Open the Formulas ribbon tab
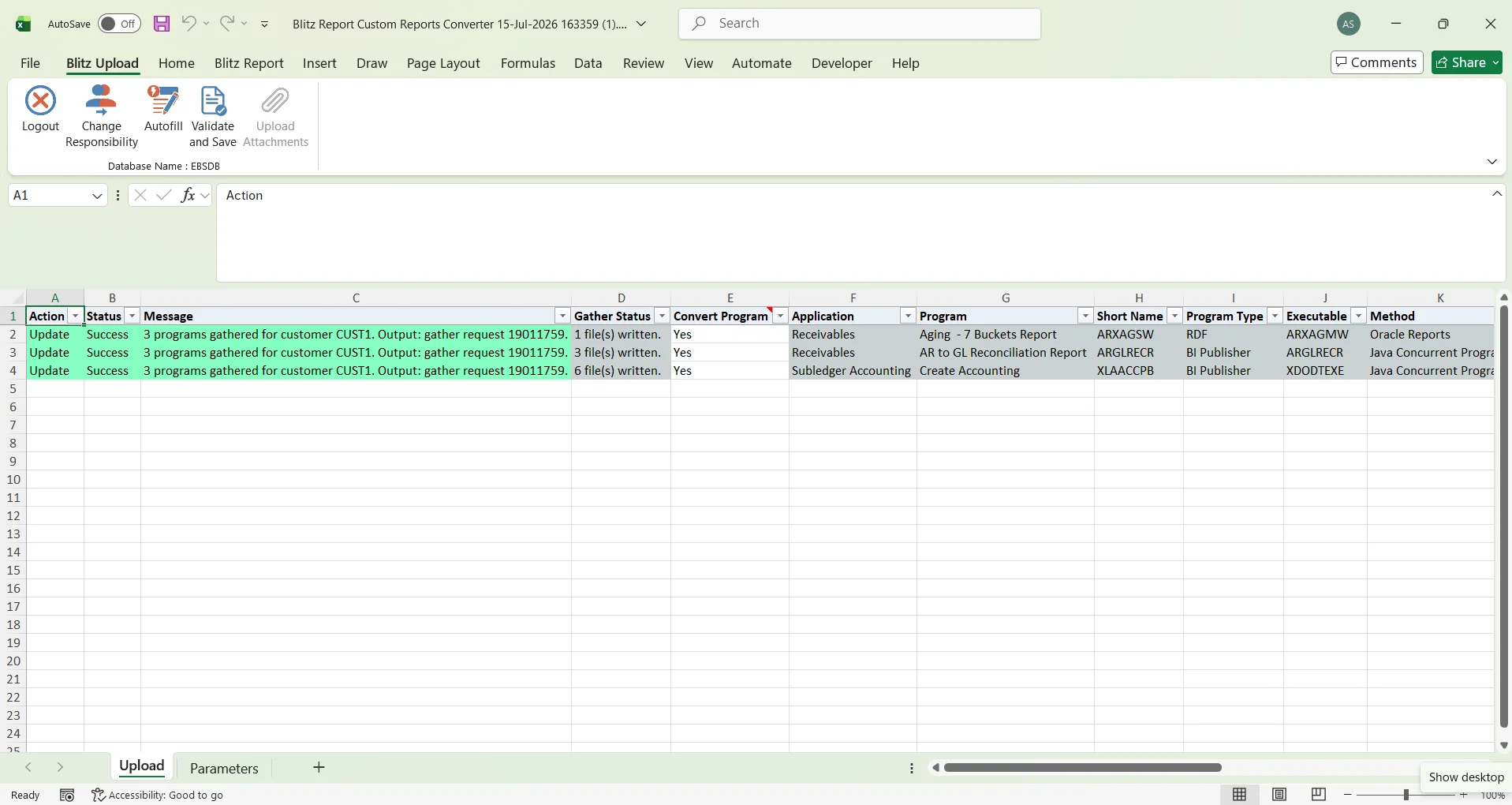The image size is (1512, 805). (528, 63)
